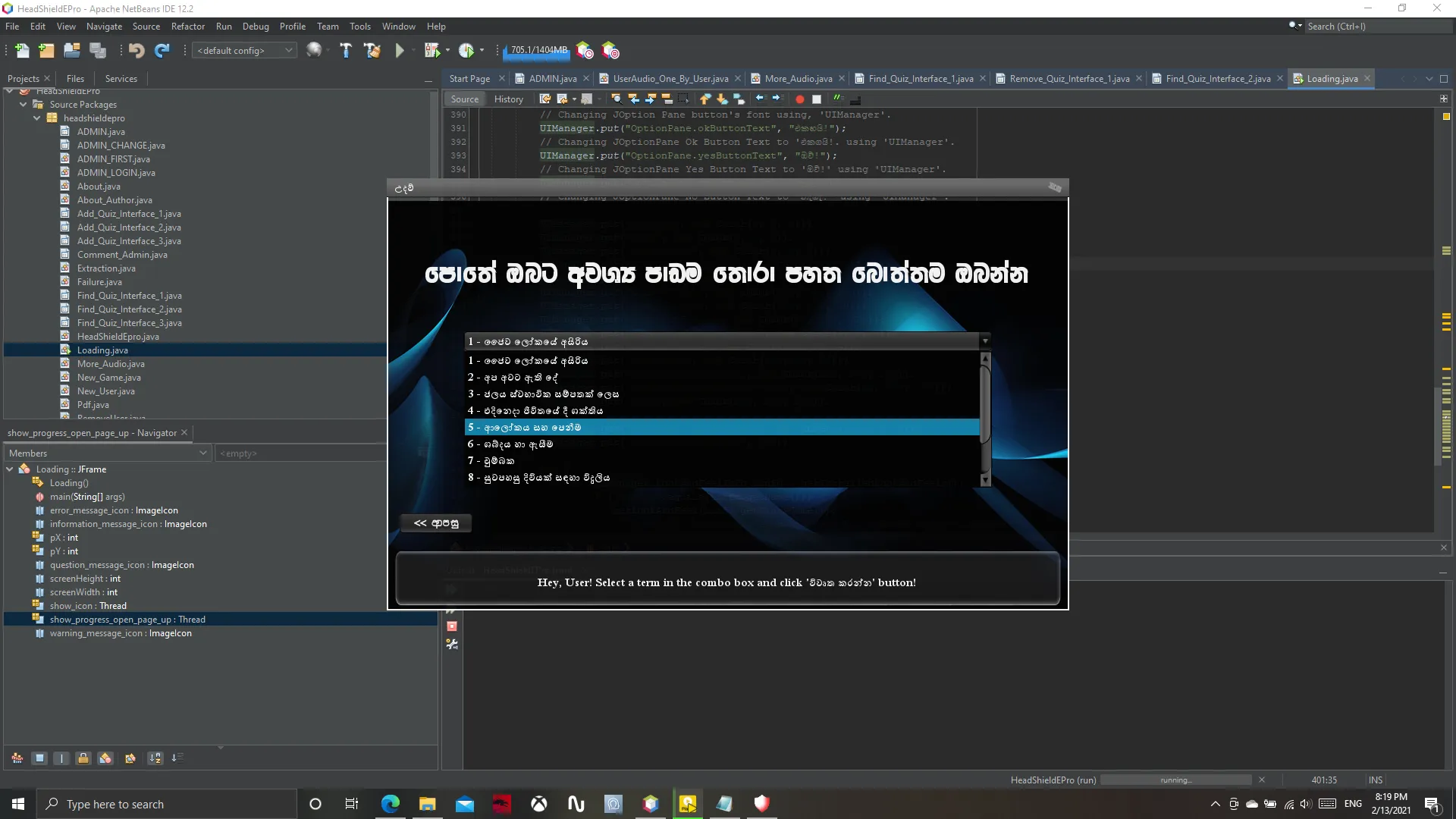Screen dimensions: 1456x819
Task: Click the History editor view button
Action: coord(508,99)
